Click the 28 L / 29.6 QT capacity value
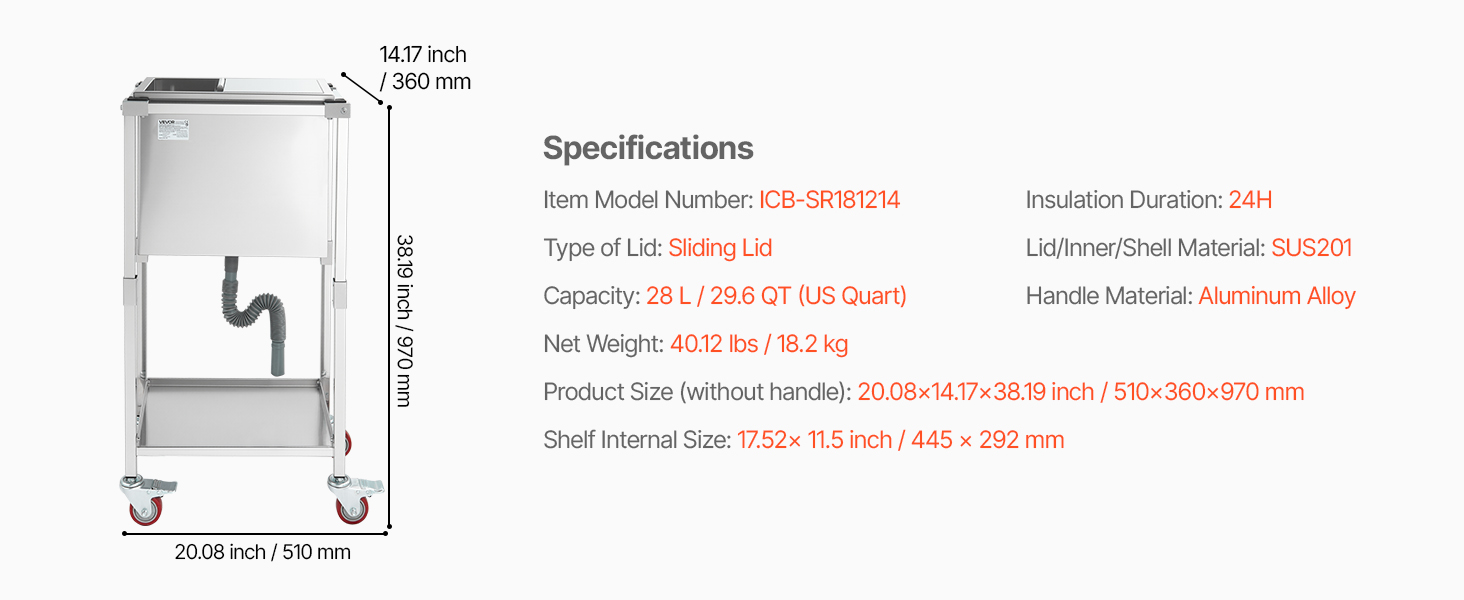The image size is (1464, 600). [777, 296]
